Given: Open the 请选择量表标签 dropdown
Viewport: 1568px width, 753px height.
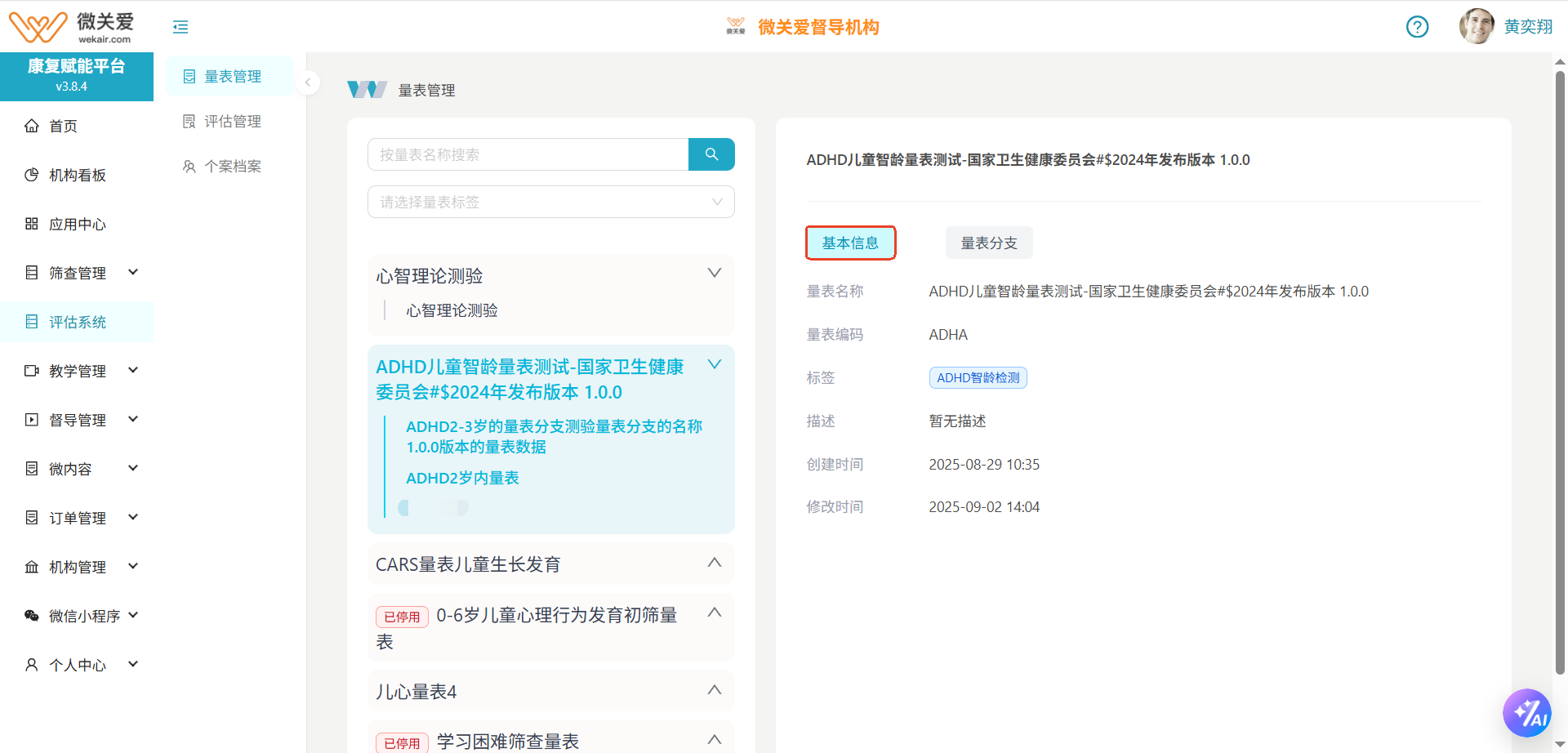Looking at the screenshot, I should tap(550, 202).
